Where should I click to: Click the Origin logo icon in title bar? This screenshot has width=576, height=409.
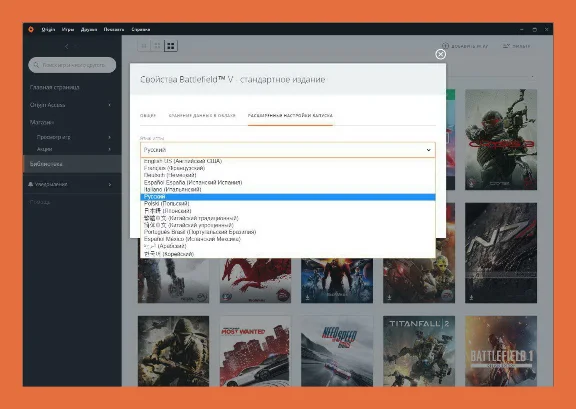31,29
